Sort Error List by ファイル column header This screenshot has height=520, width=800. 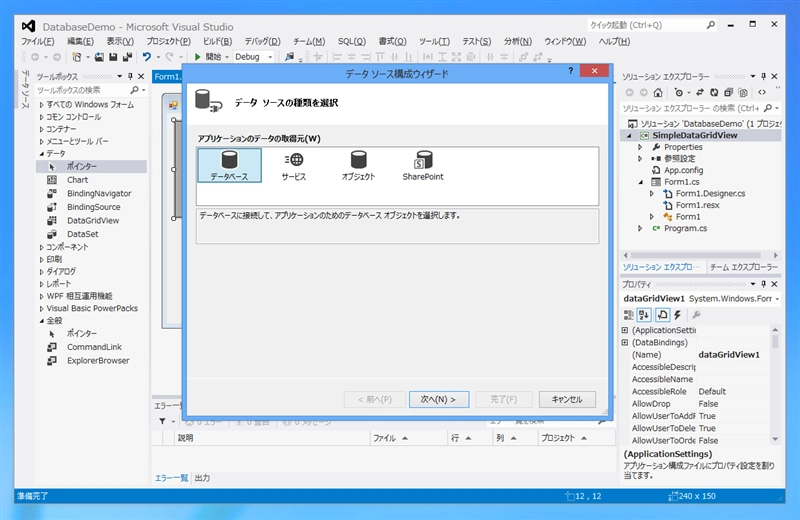click(408, 438)
